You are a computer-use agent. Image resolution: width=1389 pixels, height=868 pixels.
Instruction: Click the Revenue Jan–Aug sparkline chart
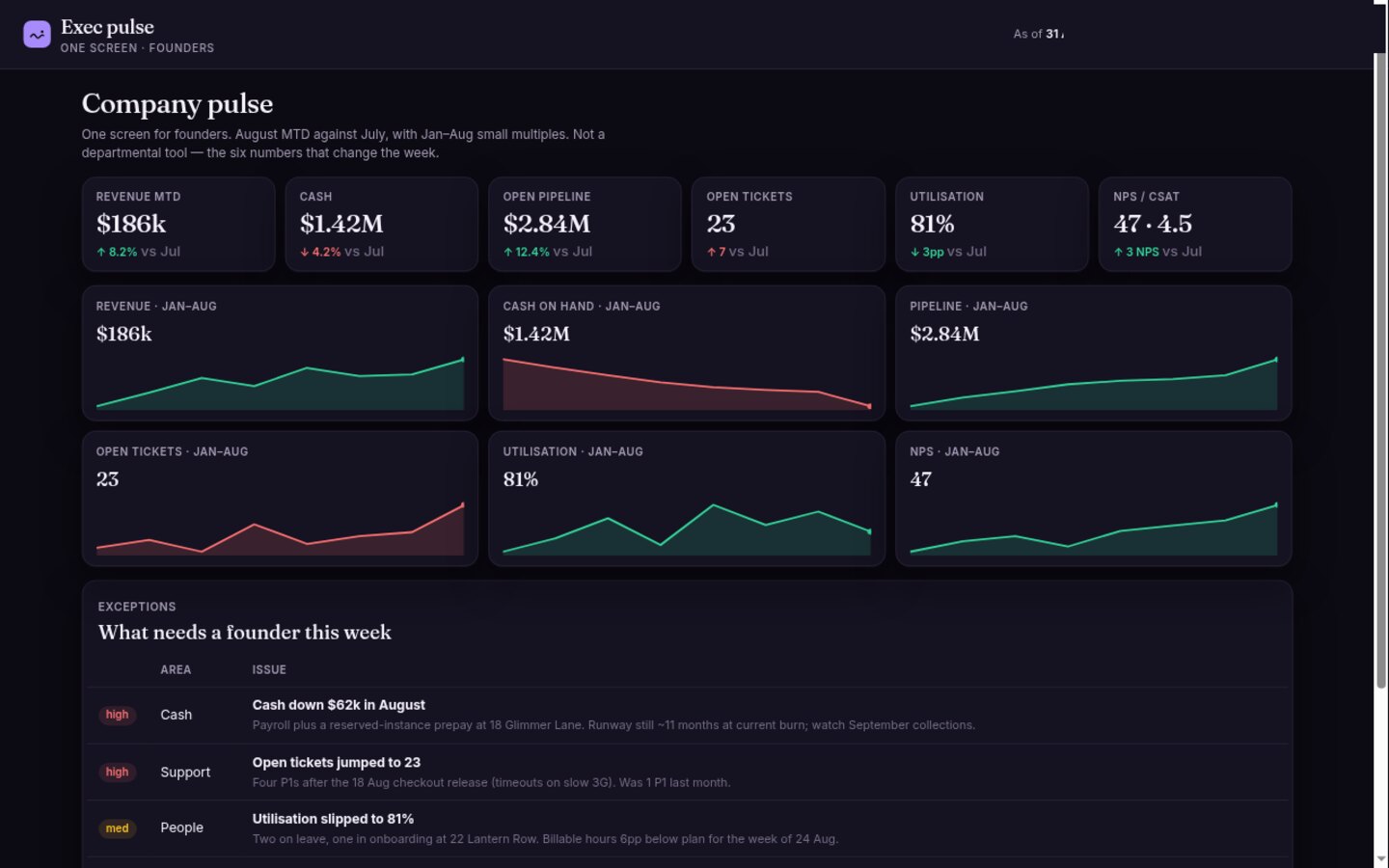coord(280,384)
